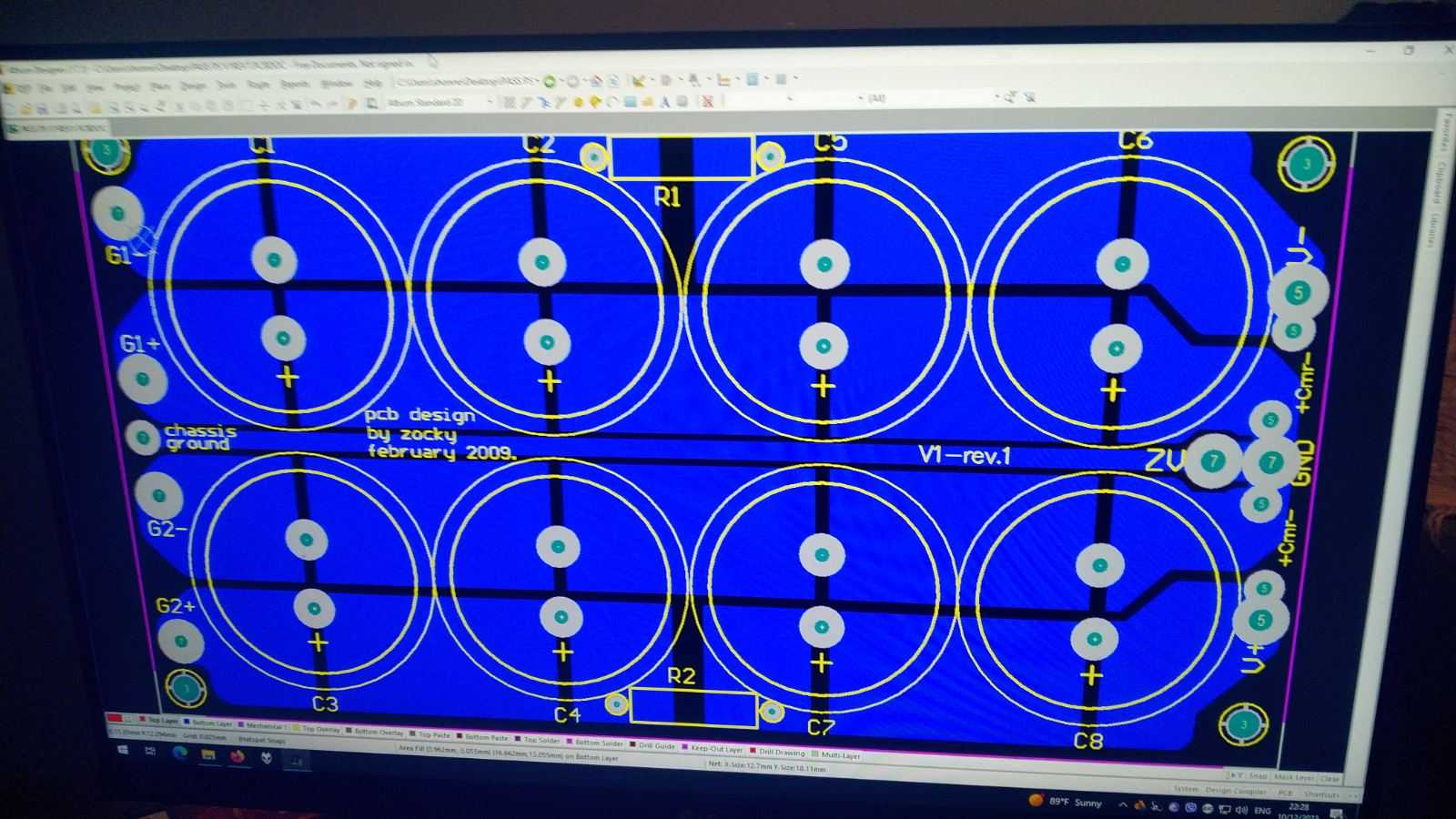Switch to the Multi-Layer tab
The height and width of the screenshot is (819, 1456).
pyautogui.click(x=840, y=755)
